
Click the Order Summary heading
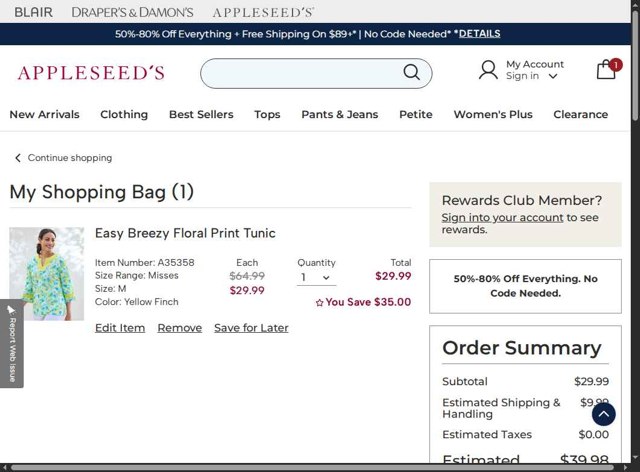[522, 348]
